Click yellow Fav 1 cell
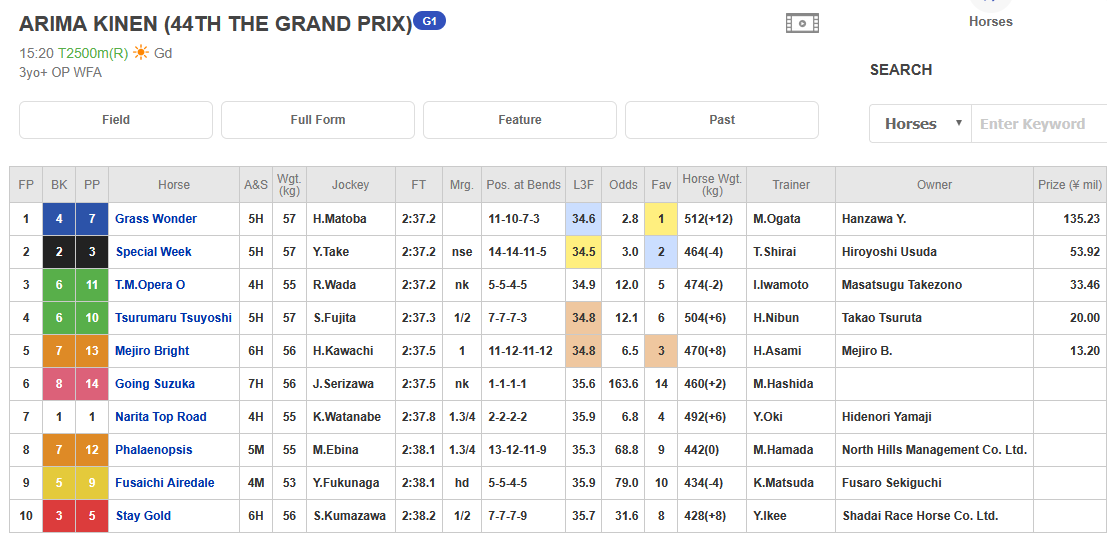Viewport: 1107px width, 533px height. (661, 219)
